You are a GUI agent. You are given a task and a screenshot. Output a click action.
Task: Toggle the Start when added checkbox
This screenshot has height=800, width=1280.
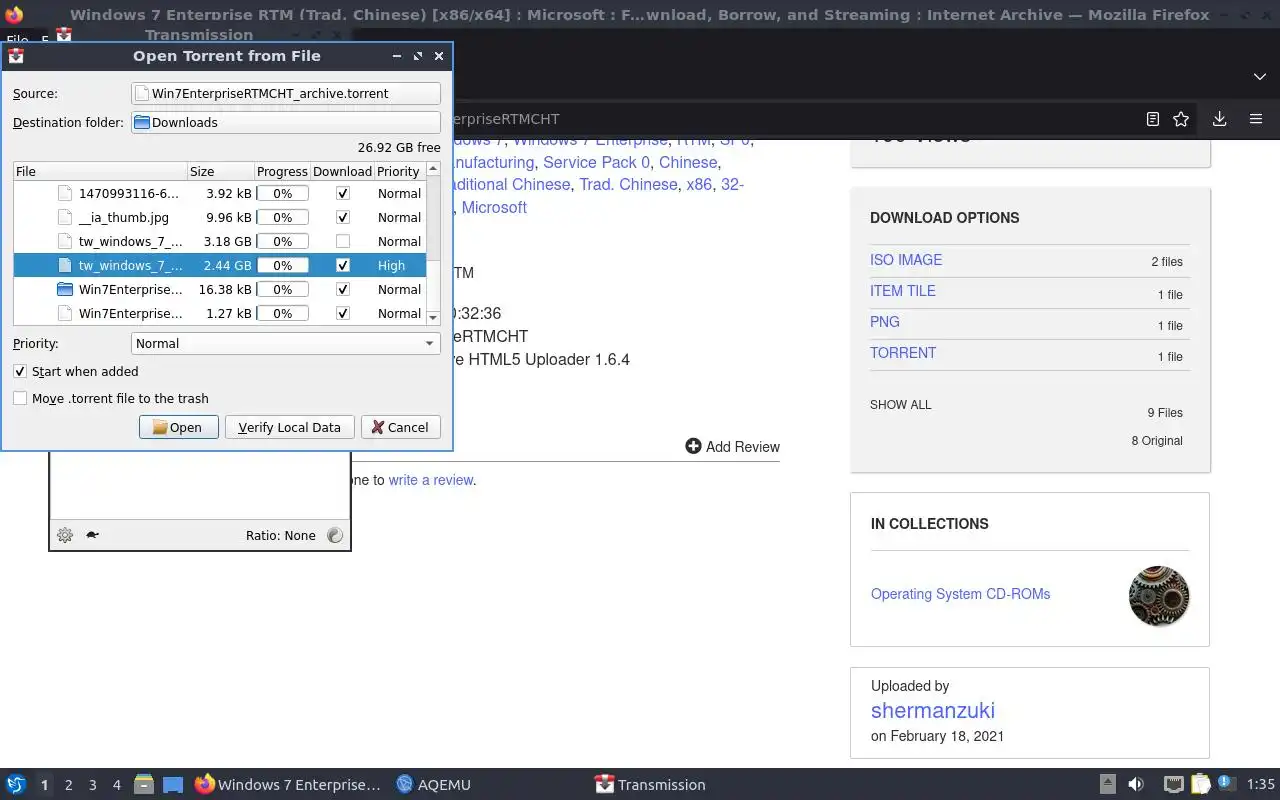pos(20,371)
